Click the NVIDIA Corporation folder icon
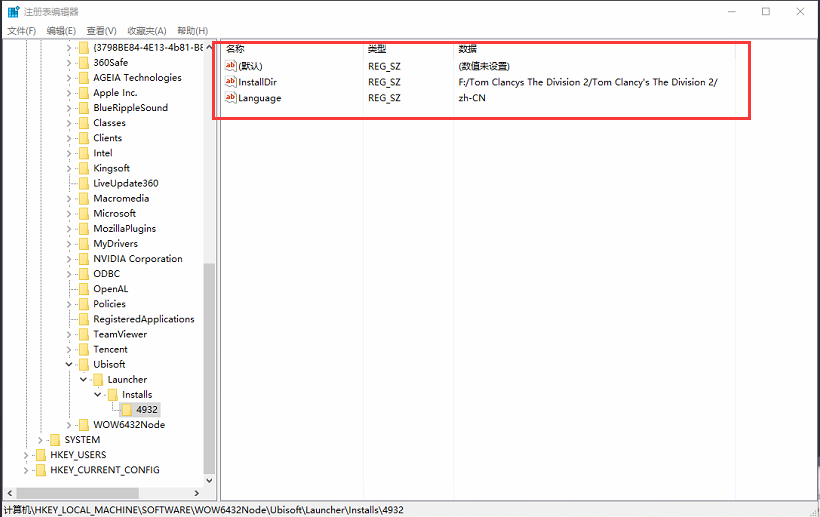The width and height of the screenshot is (820, 517). click(83, 259)
